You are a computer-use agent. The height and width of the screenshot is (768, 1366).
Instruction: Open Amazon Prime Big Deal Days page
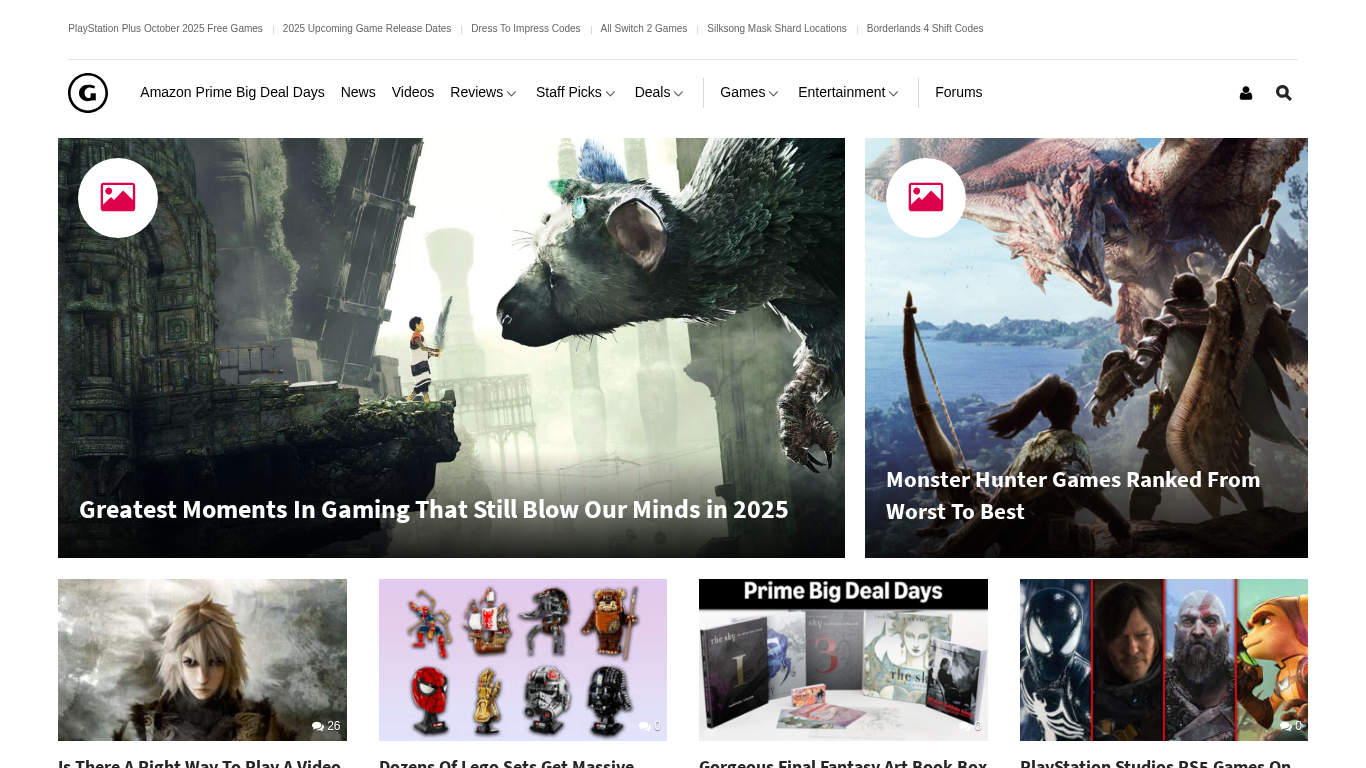(x=232, y=92)
